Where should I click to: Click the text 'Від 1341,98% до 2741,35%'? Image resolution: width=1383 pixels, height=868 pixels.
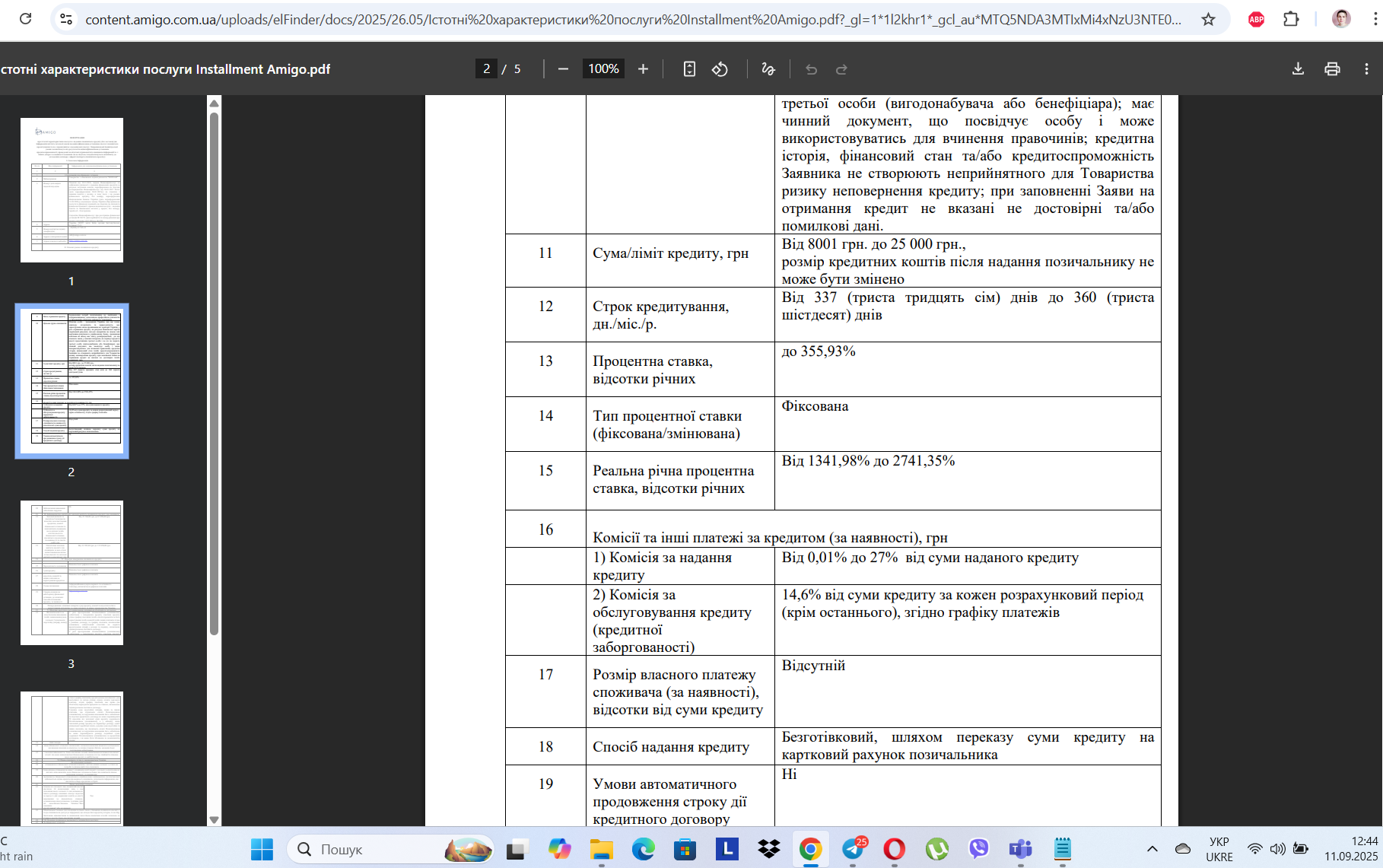pos(868,461)
